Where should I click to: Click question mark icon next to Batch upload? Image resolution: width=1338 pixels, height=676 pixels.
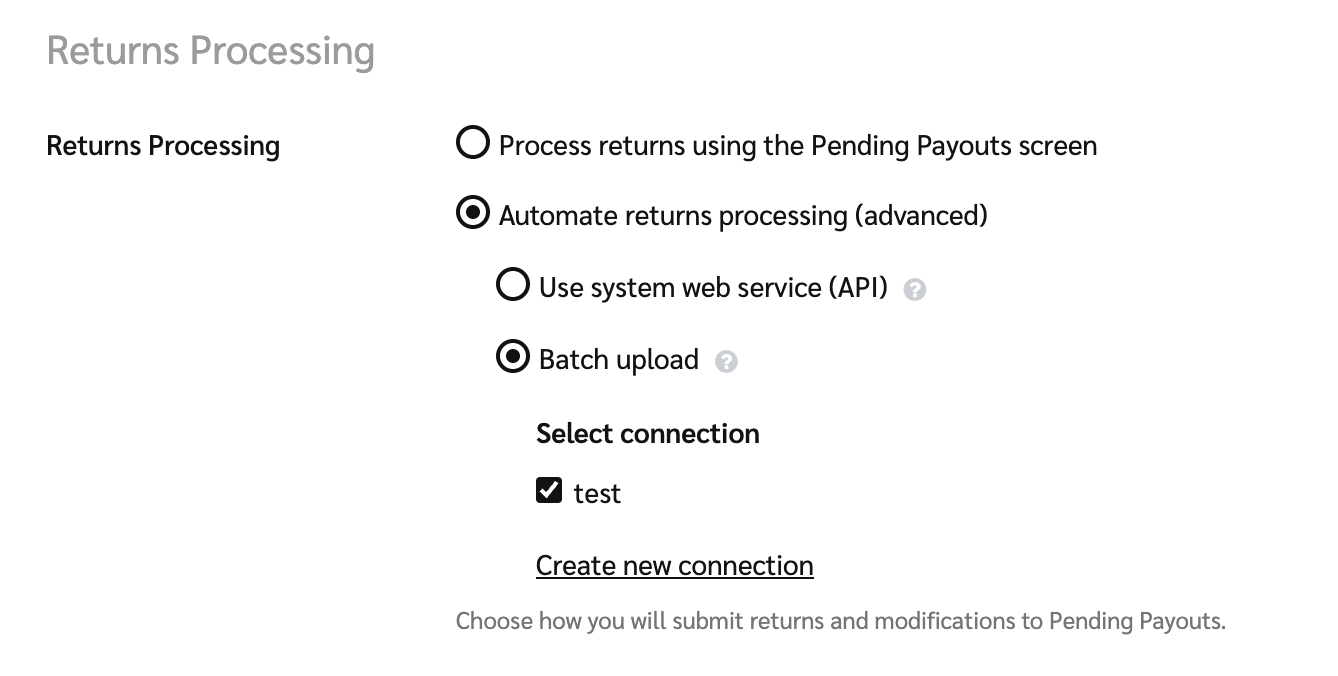click(727, 362)
